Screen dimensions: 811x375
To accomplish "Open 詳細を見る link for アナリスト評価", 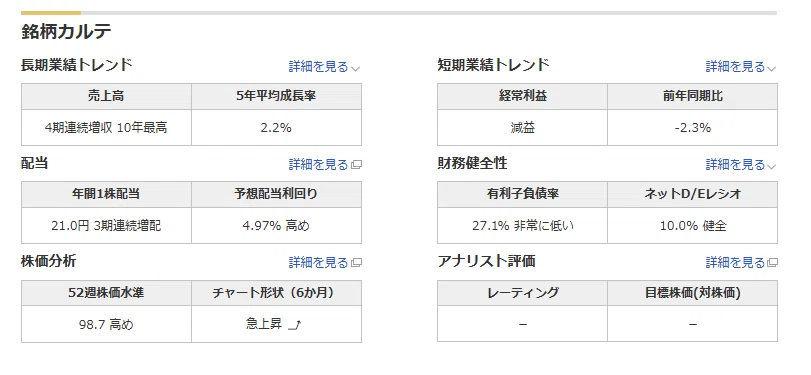I will pyautogui.click(x=735, y=263).
